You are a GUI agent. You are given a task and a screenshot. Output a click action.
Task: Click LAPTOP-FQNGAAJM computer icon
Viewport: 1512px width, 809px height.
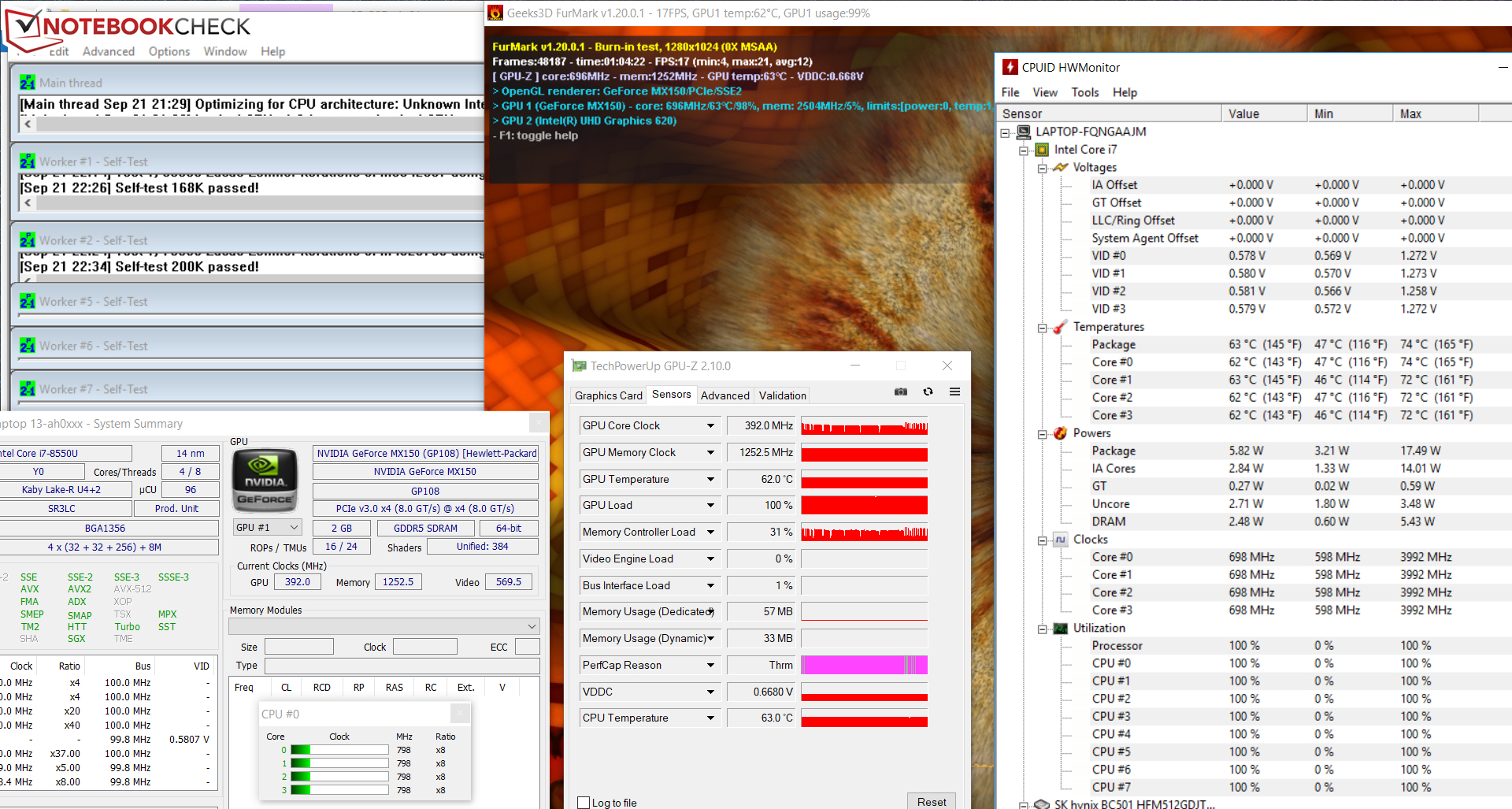(x=1024, y=132)
